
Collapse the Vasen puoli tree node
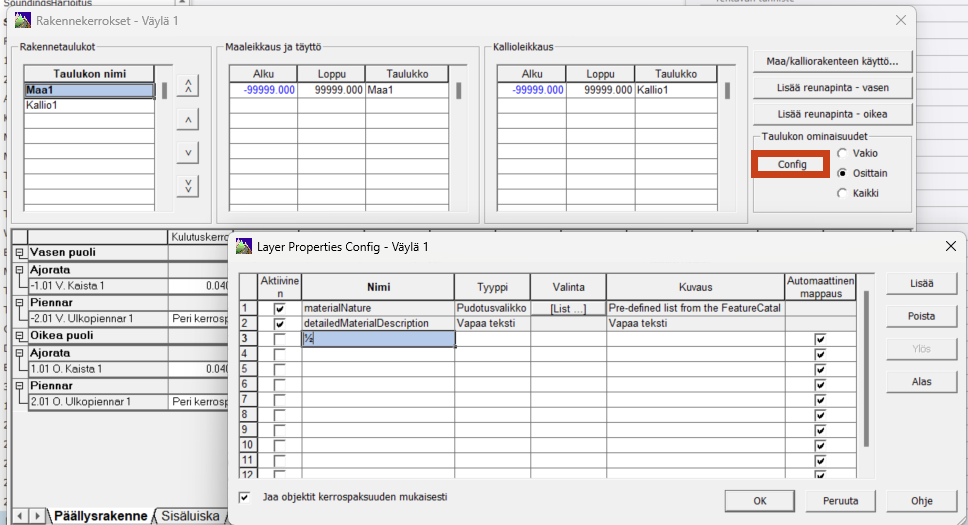pyautogui.click(x=20, y=253)
